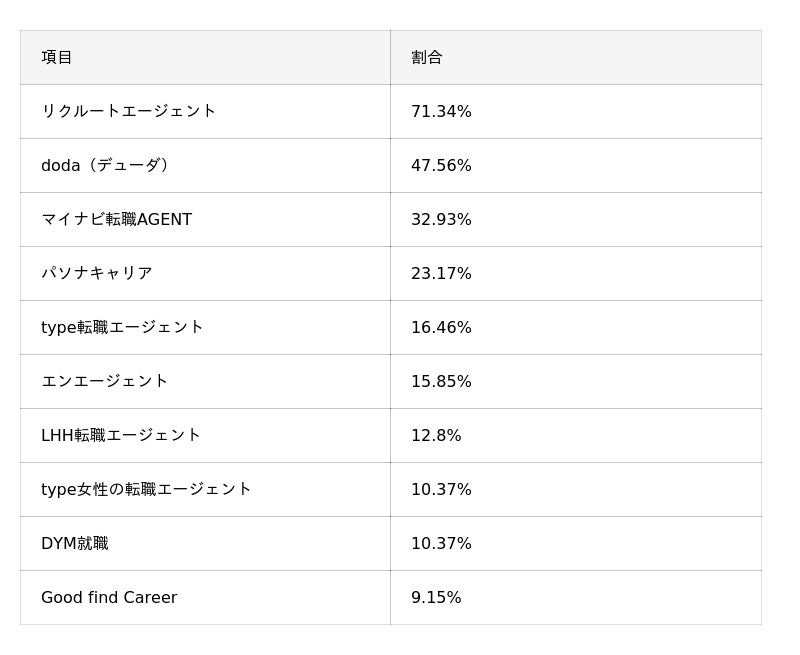Select the LHH転職エージェント cell

tap(121, 435)
